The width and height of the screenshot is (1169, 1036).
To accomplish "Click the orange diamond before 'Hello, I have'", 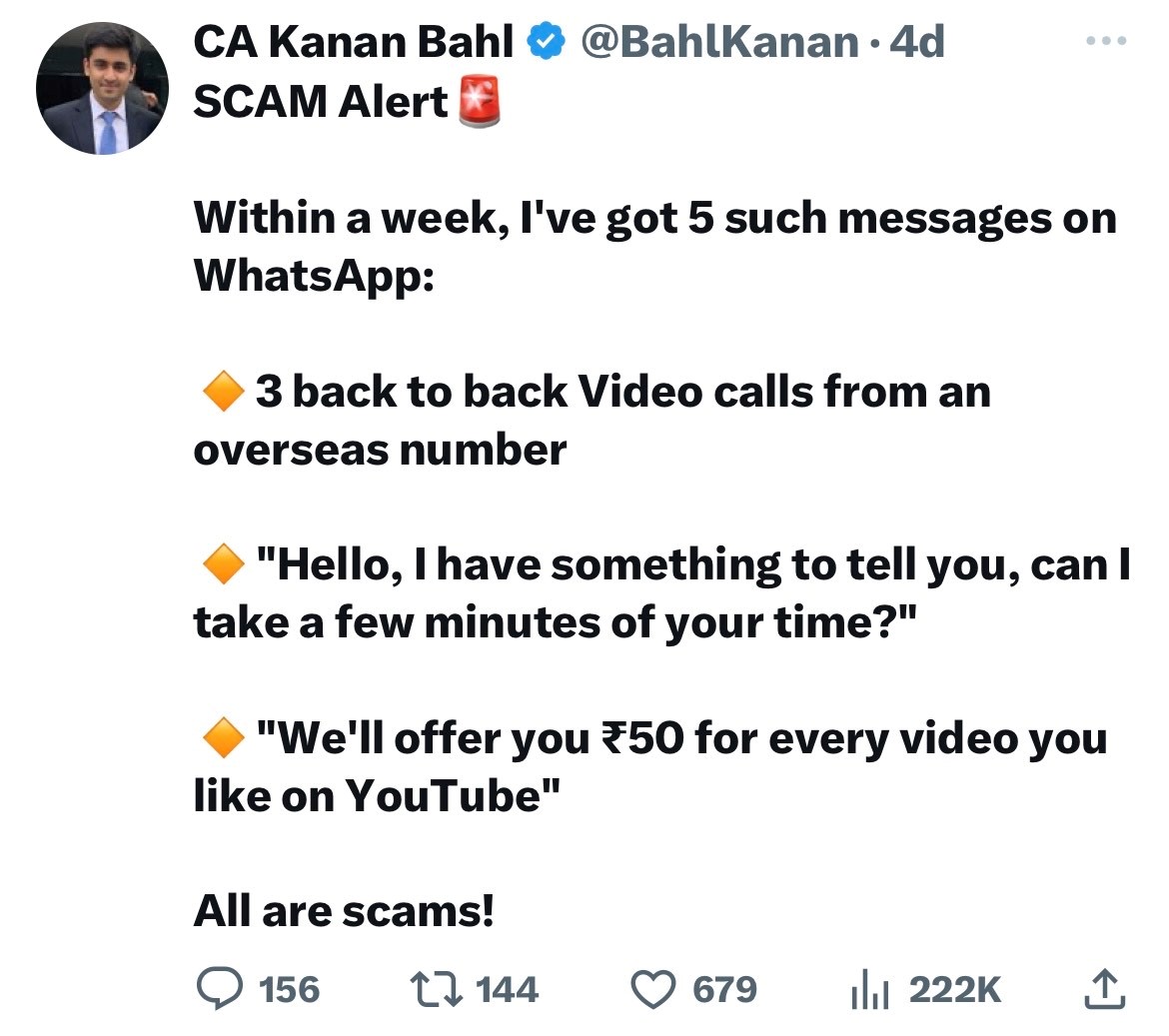I will tap(222, 565).
